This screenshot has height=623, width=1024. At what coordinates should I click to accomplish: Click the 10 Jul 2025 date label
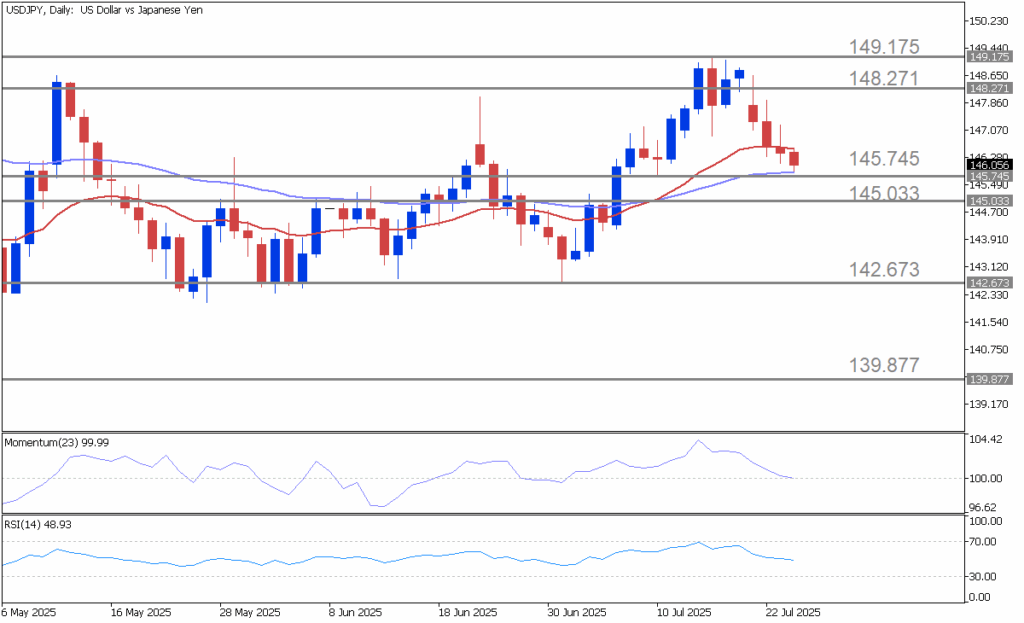click(x=684, y=613)
